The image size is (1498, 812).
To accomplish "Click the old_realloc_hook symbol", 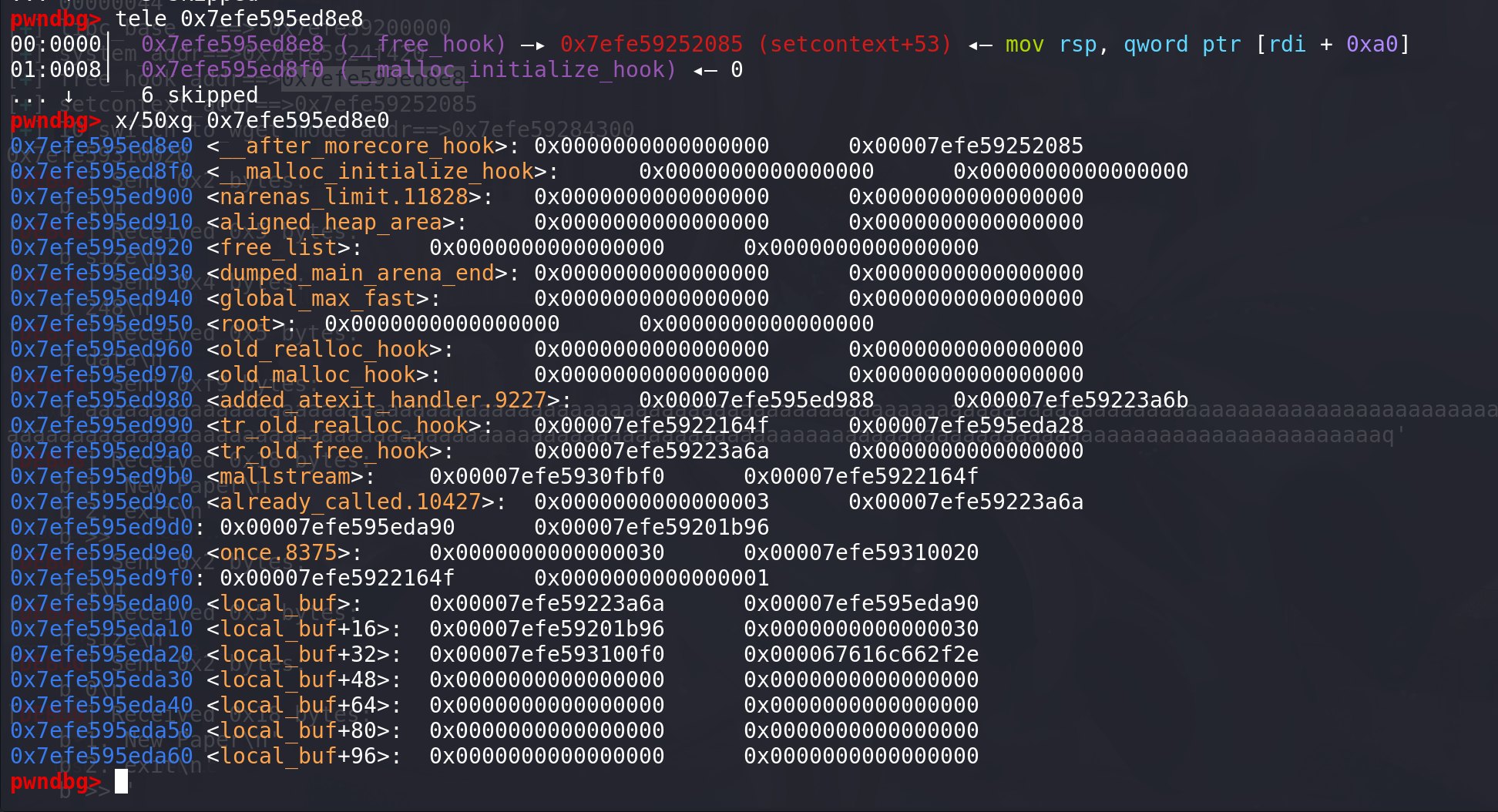I will [x=324, y=349].
